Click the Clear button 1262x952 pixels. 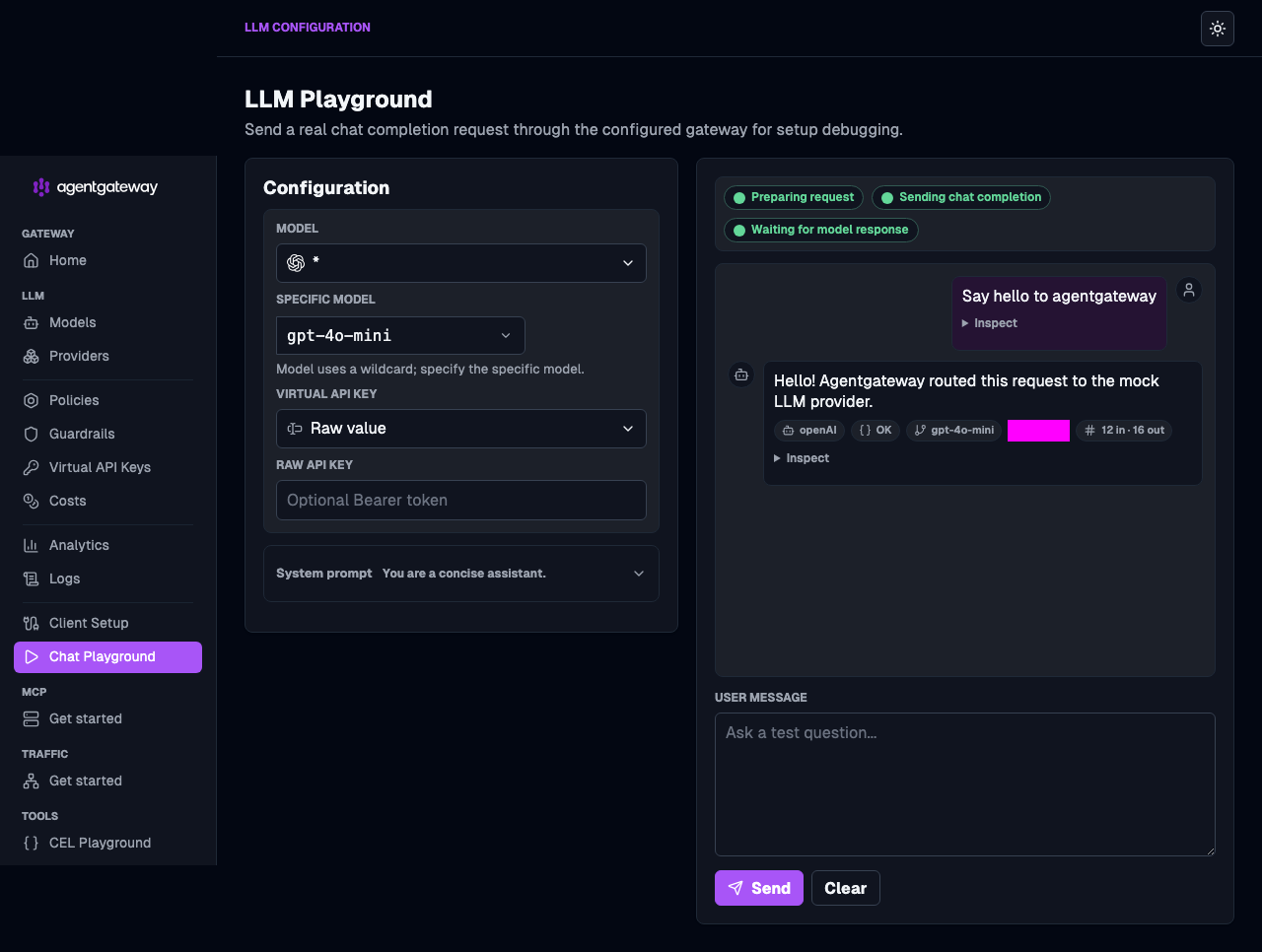coord(846,888)
